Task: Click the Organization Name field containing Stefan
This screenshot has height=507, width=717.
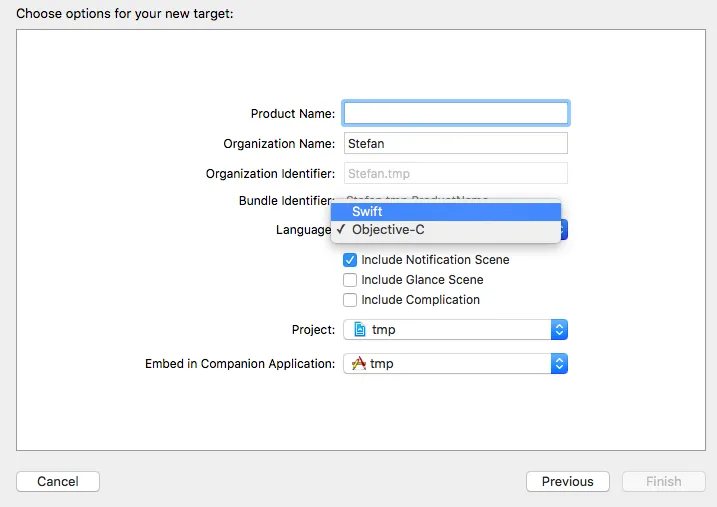Action: pyautogui.click(x=456, y=144)
